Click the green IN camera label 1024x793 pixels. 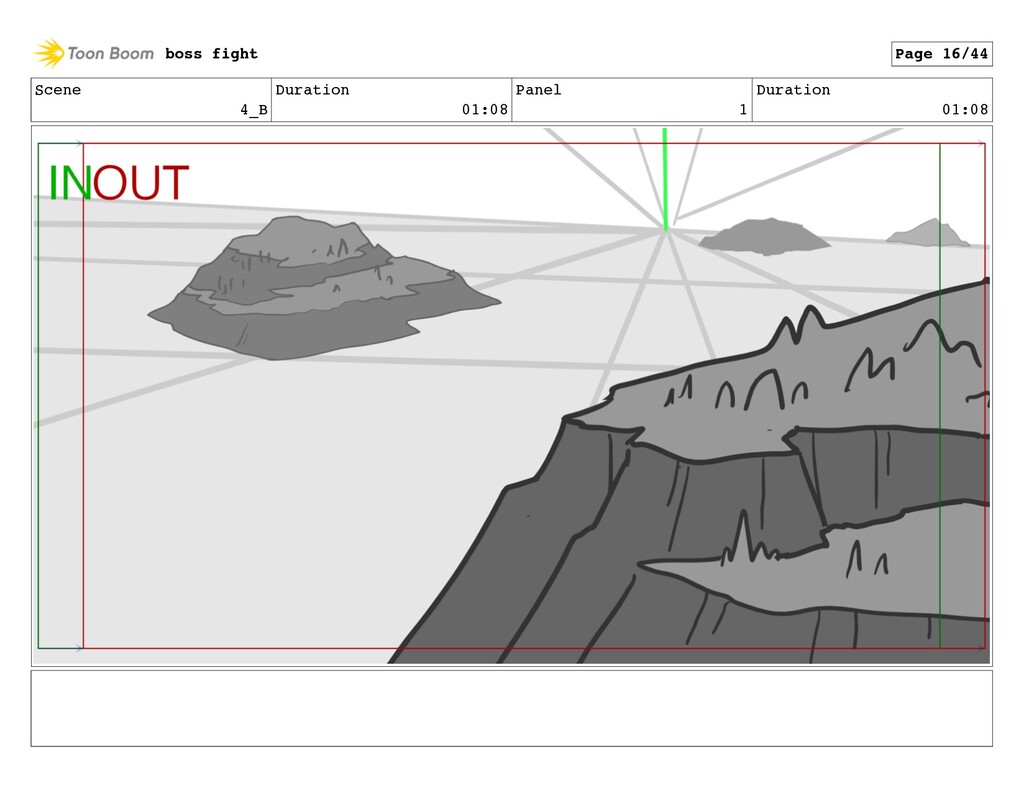(x=70, y=183)
